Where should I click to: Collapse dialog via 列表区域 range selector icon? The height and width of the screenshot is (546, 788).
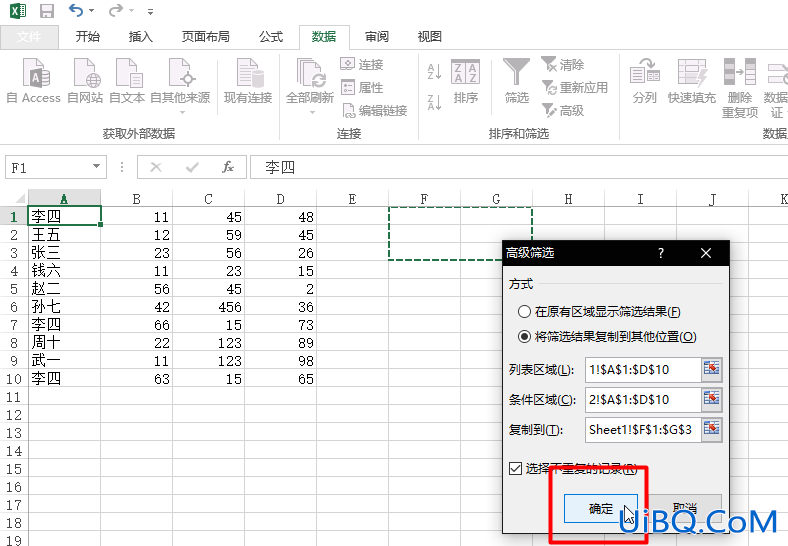coord(712,369)
